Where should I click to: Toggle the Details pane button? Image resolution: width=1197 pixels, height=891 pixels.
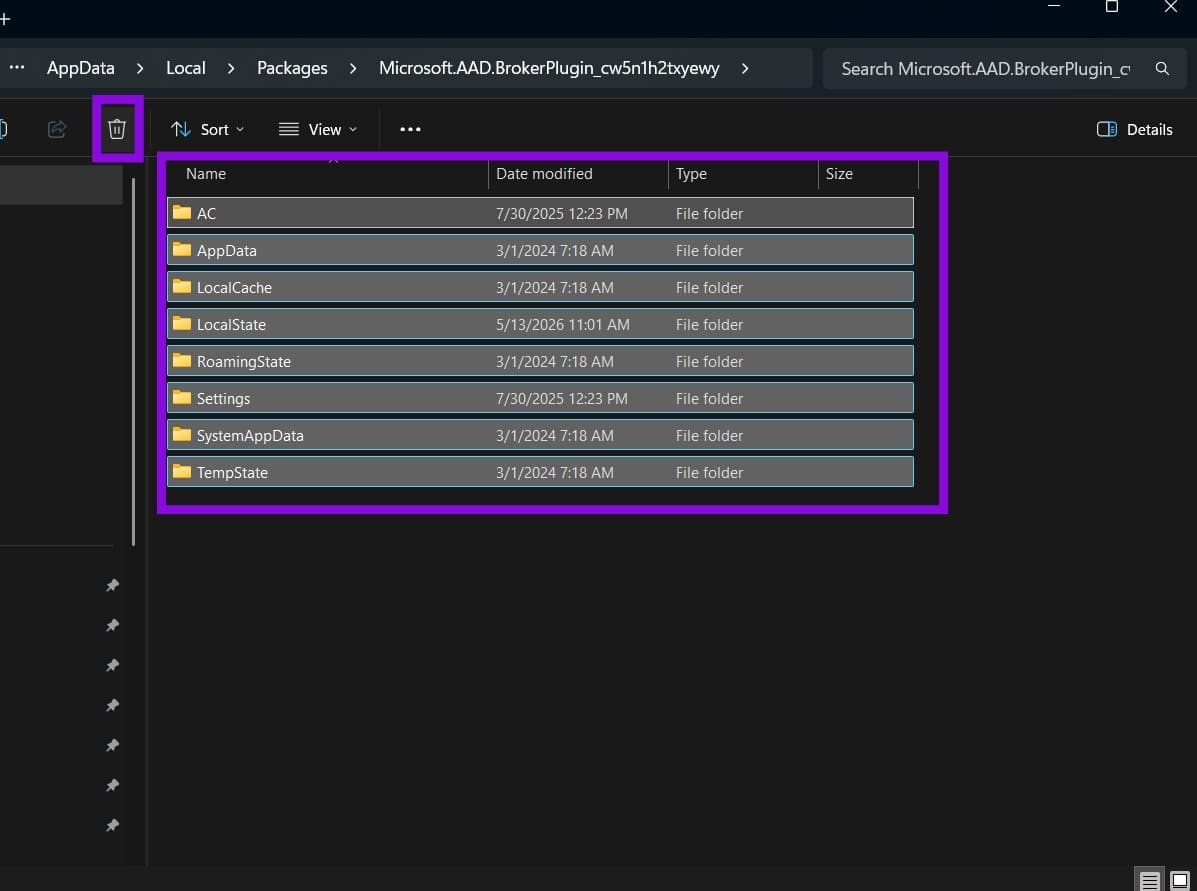point(1134,129)
